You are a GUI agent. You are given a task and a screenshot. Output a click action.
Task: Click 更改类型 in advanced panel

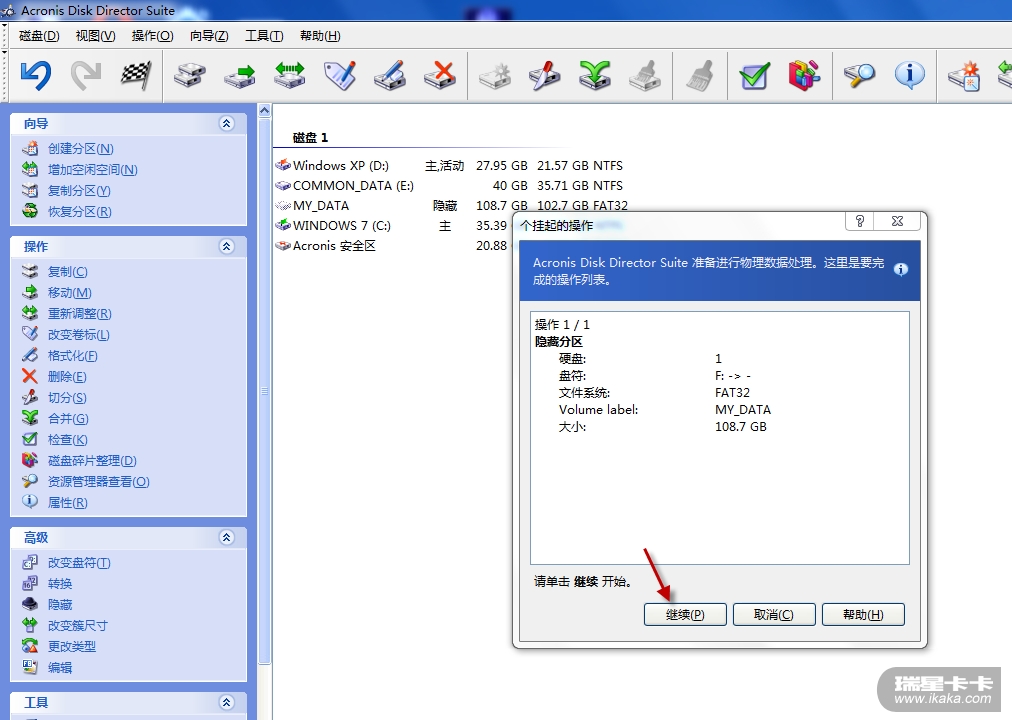[72, 646]
